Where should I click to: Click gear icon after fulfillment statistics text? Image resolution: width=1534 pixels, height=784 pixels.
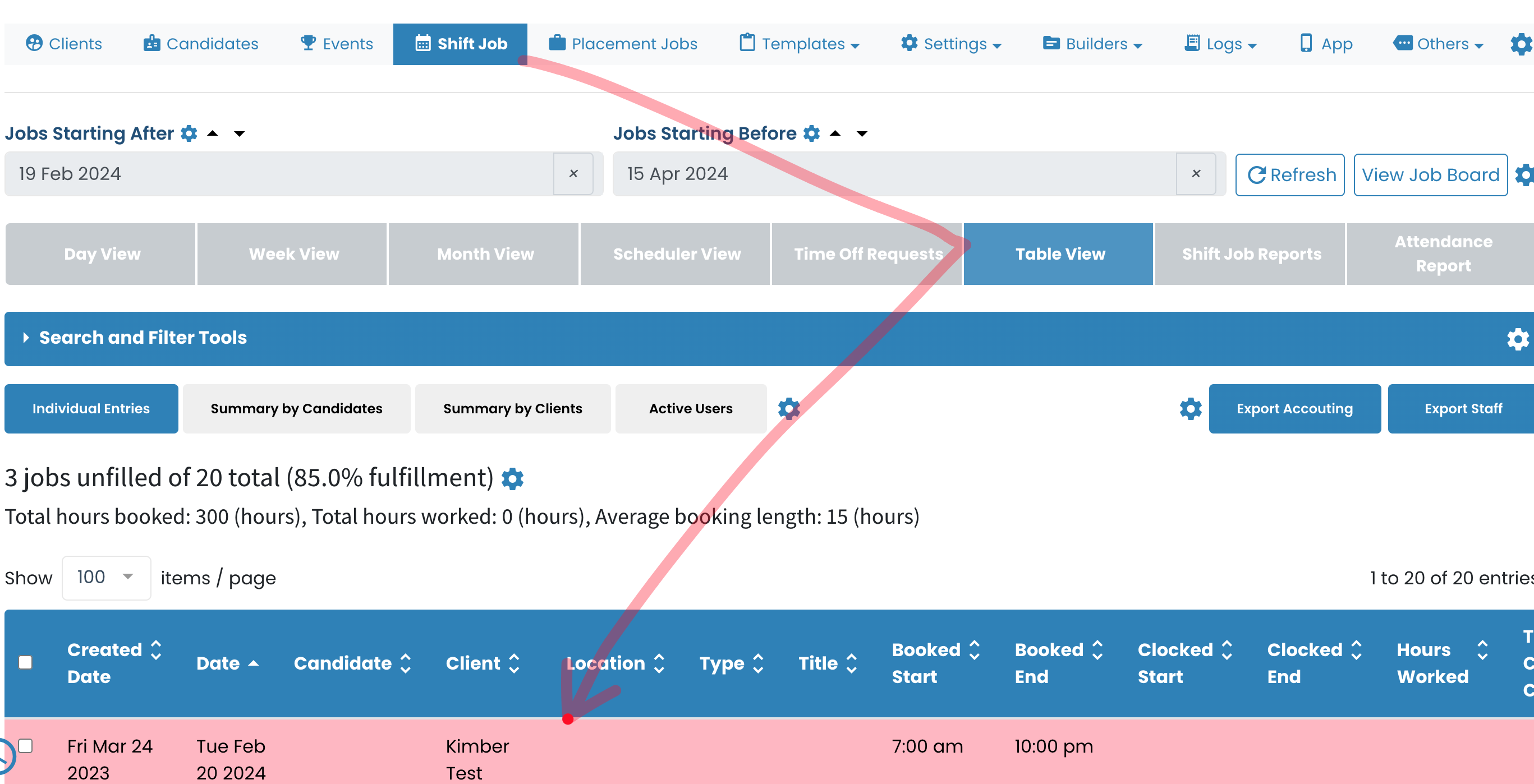click(x=512, y=478)
